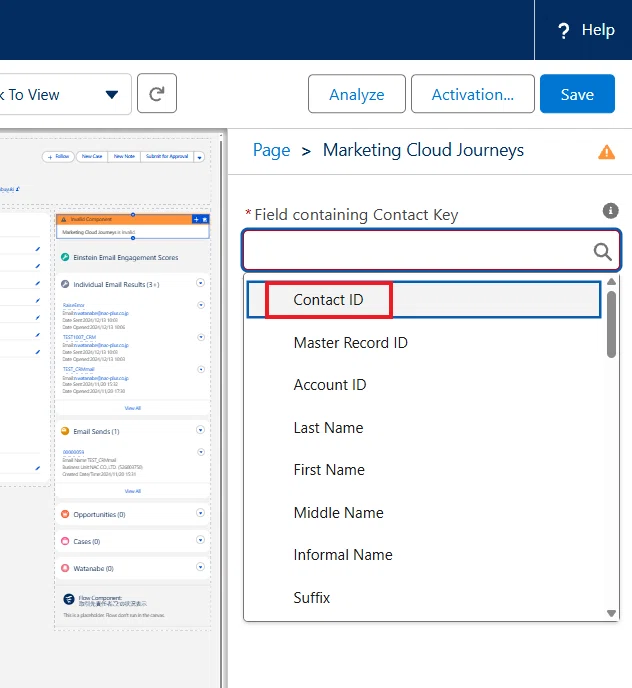
Task: Open the Opportunities menu arrow
Action: pyautogui.click(x=201, y=512)
